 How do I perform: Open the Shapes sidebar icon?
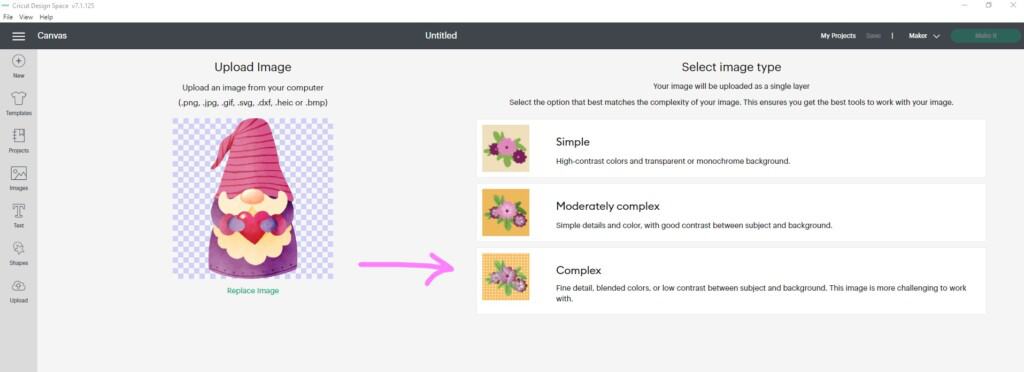click(18, 248)
